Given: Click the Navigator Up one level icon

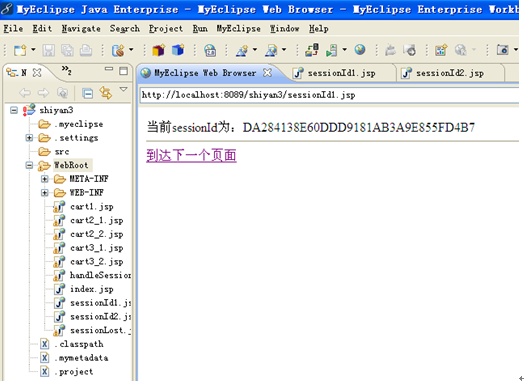Looking at the screenshot, I should pos(62,93).
